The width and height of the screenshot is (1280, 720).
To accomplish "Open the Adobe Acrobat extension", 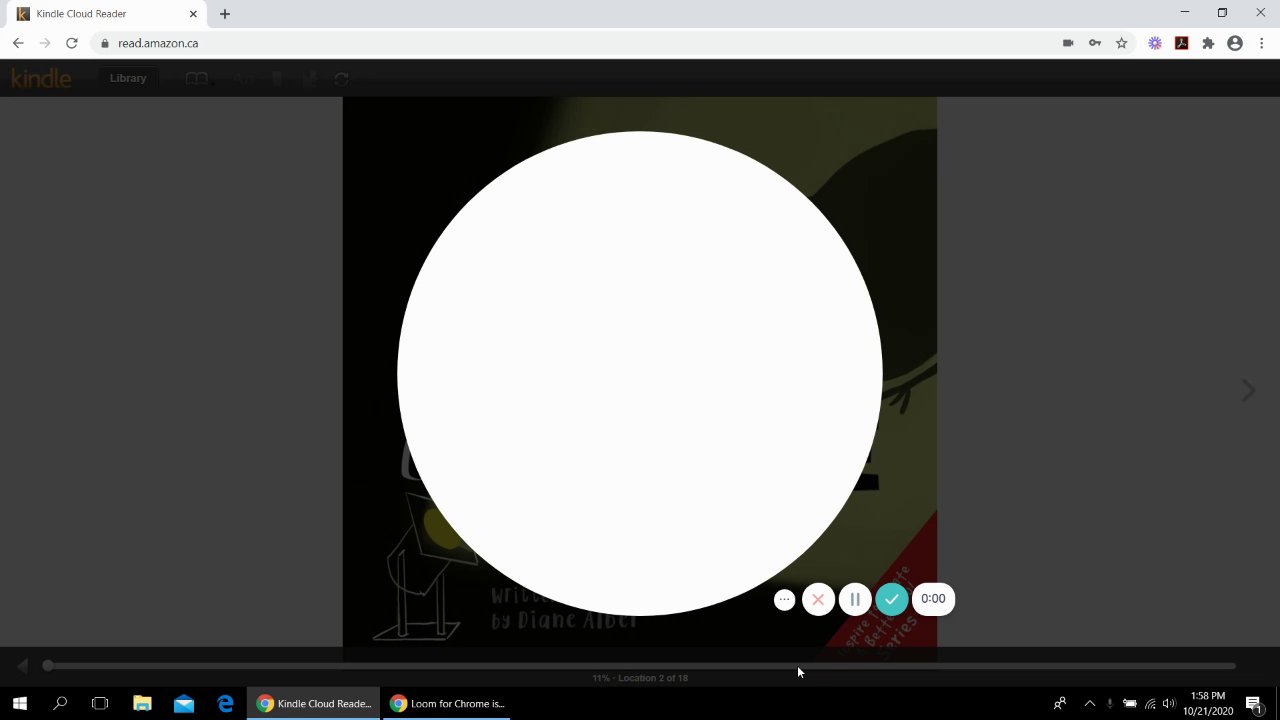I will click(x=1182, y=43).
